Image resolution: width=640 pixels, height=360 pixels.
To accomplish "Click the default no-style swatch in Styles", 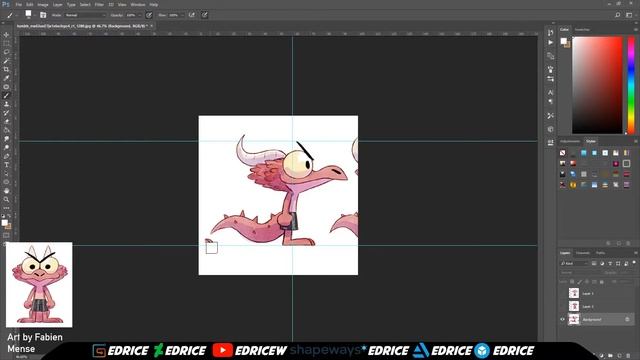I will click(563, 153).
